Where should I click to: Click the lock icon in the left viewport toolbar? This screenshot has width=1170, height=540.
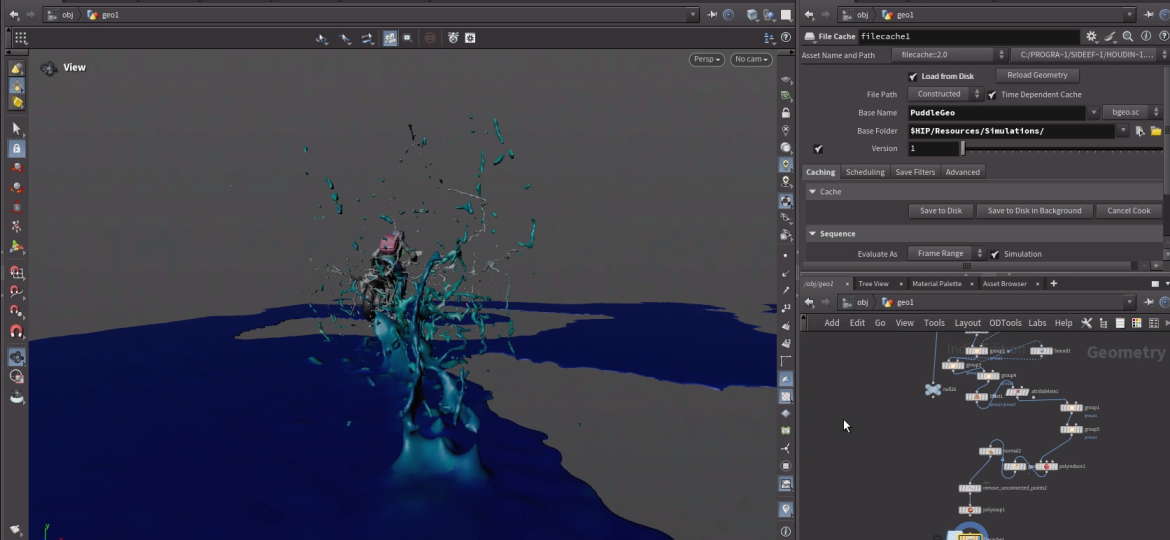tap(16, 148)
